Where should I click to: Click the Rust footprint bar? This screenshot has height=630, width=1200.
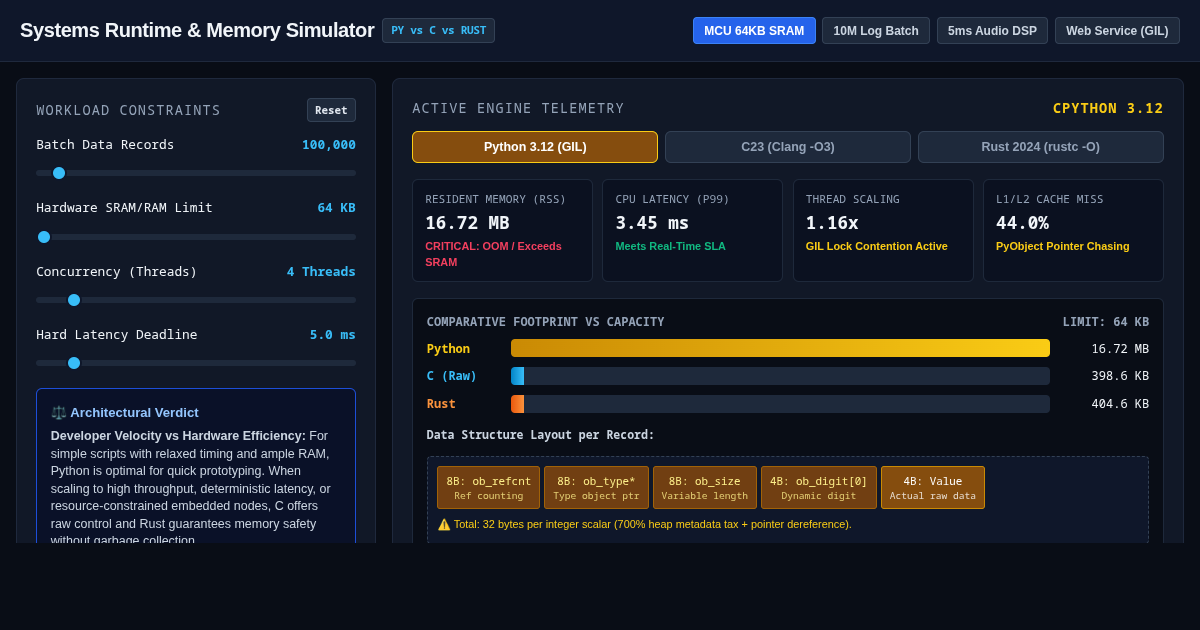[780, 404]
